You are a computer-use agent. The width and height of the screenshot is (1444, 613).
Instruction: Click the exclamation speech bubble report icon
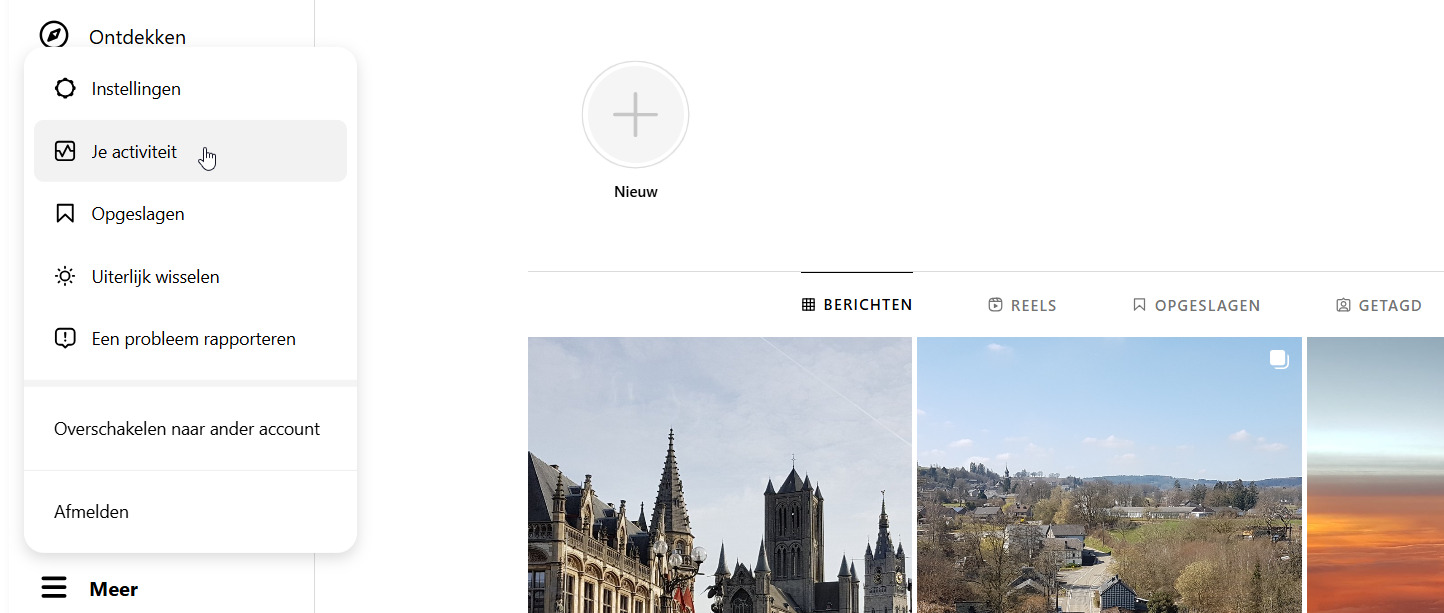[65, 339]
